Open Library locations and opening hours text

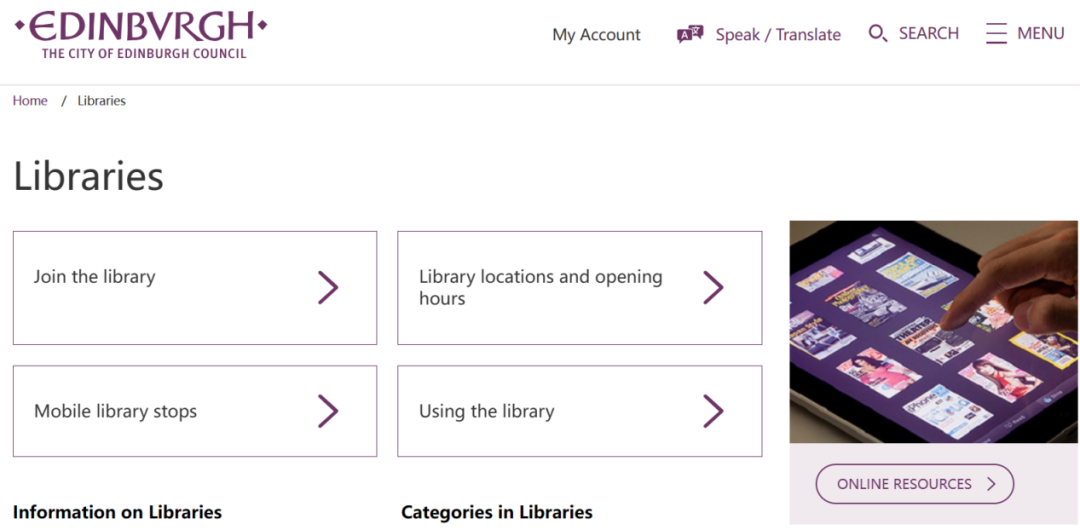541,287
